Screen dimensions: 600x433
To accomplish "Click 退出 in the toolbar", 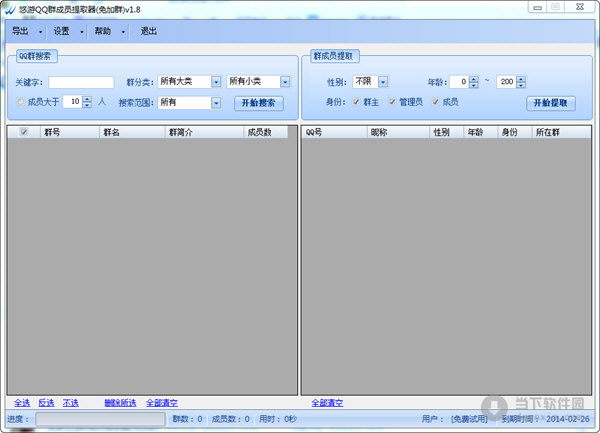I will pyautogui.click(x=149, y=31).
